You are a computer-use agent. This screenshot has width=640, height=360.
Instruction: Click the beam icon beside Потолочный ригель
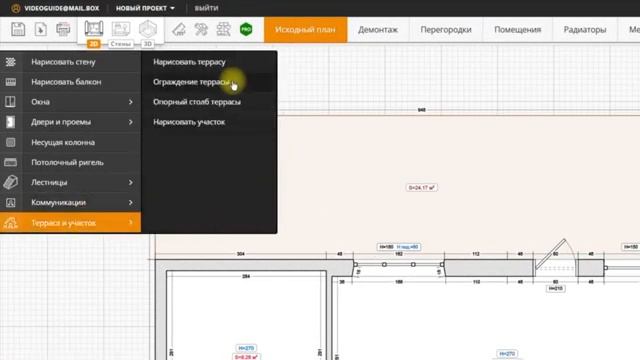[x=11, y=162]
